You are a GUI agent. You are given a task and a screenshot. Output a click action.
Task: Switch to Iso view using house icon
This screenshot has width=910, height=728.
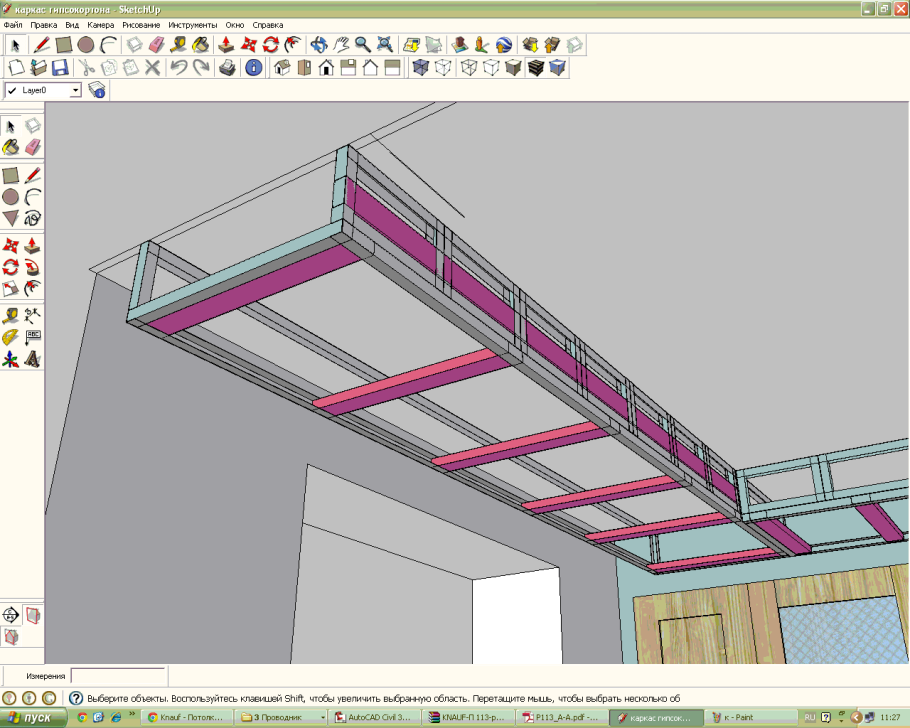tap(281, 68)
